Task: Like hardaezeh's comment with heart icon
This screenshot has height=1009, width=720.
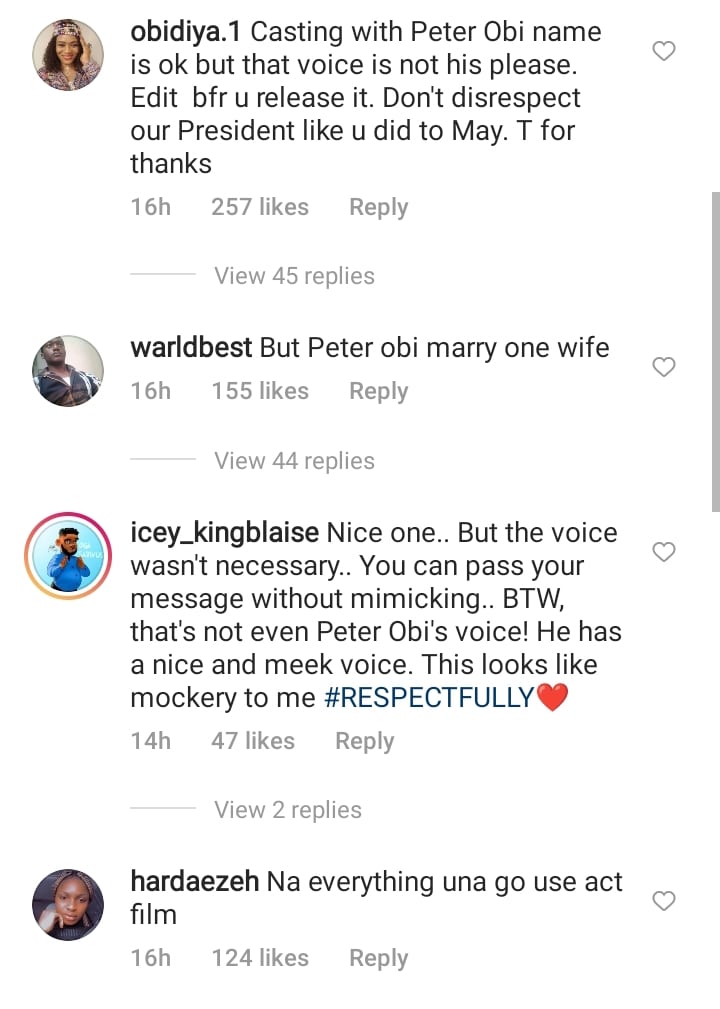Action: (664, 902)
